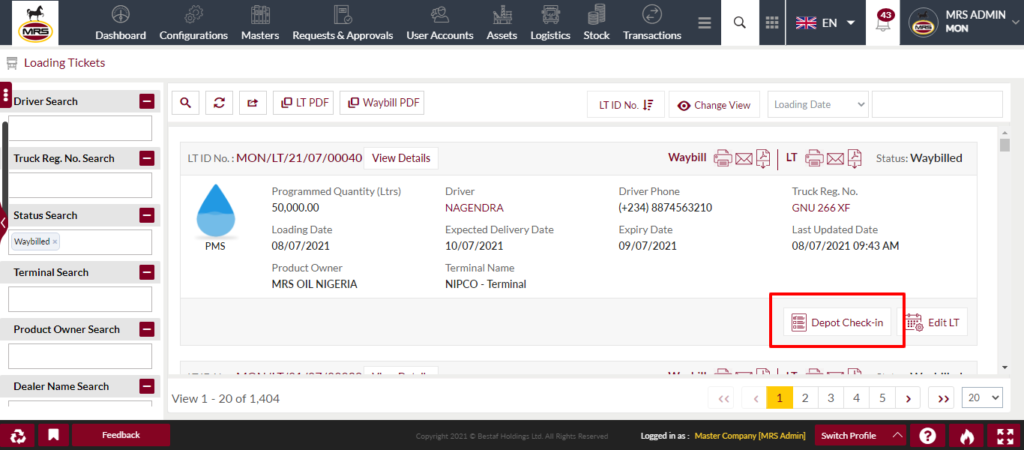Collapse Dealer Name Search filter

point(147,386)
